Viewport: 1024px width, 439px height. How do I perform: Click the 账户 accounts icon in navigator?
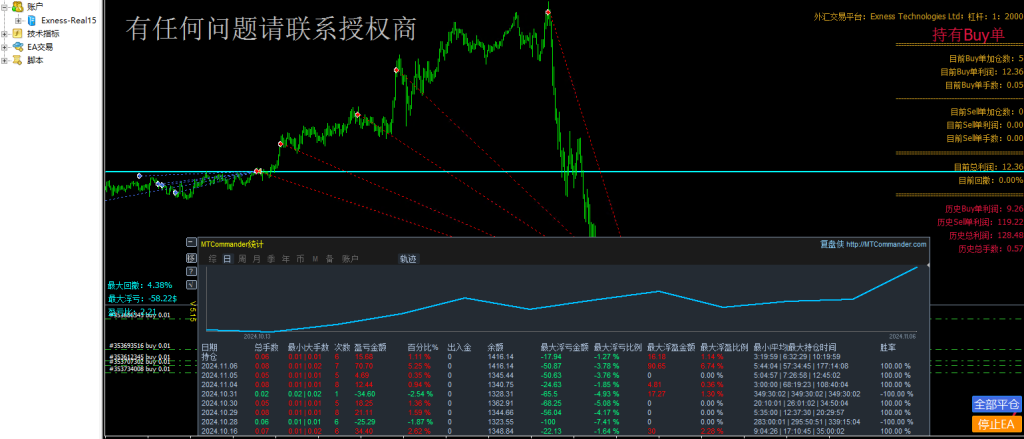(17, 7)
